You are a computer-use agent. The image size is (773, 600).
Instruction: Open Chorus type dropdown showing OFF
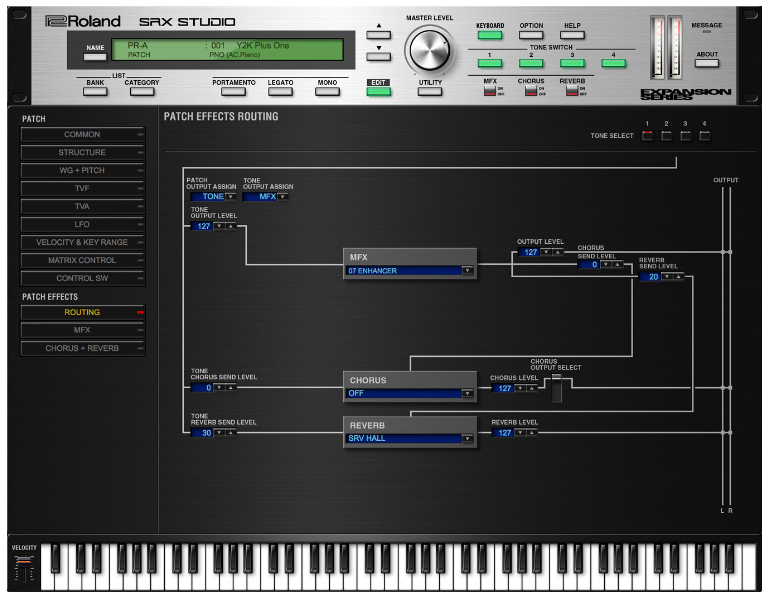(467, 393)
